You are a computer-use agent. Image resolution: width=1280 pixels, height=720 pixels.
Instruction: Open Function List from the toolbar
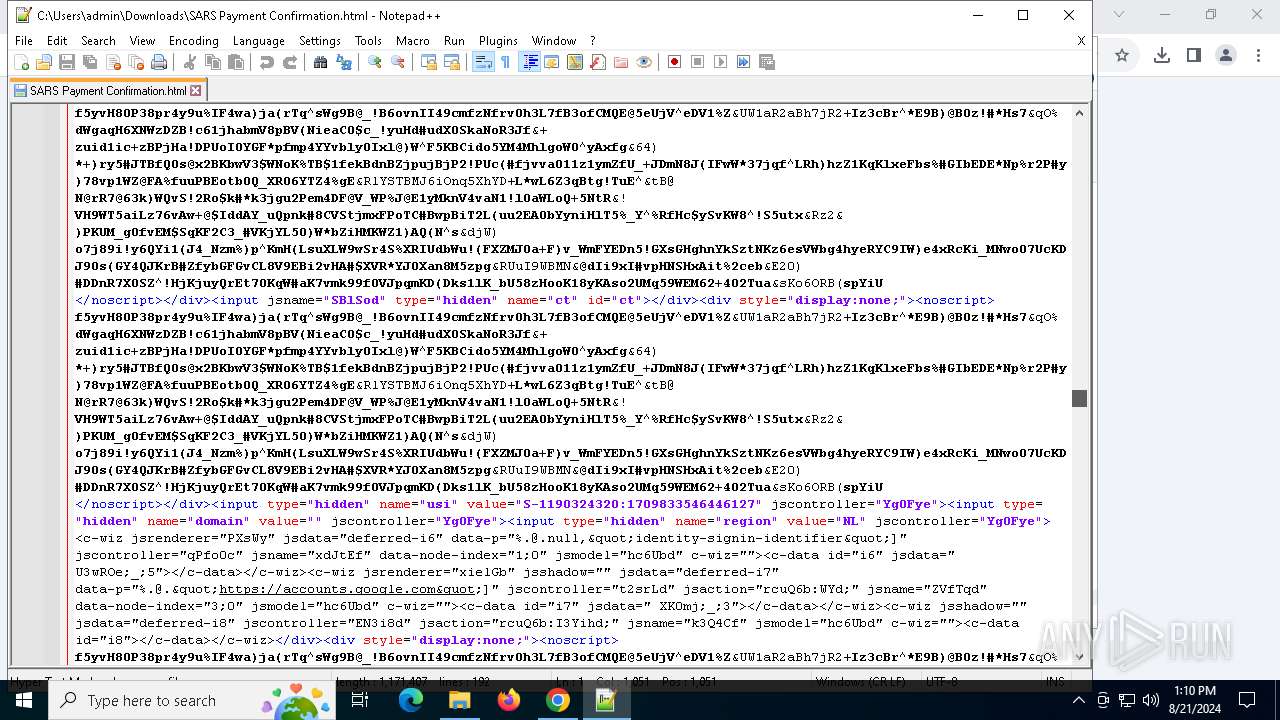[x=598, y=62]
